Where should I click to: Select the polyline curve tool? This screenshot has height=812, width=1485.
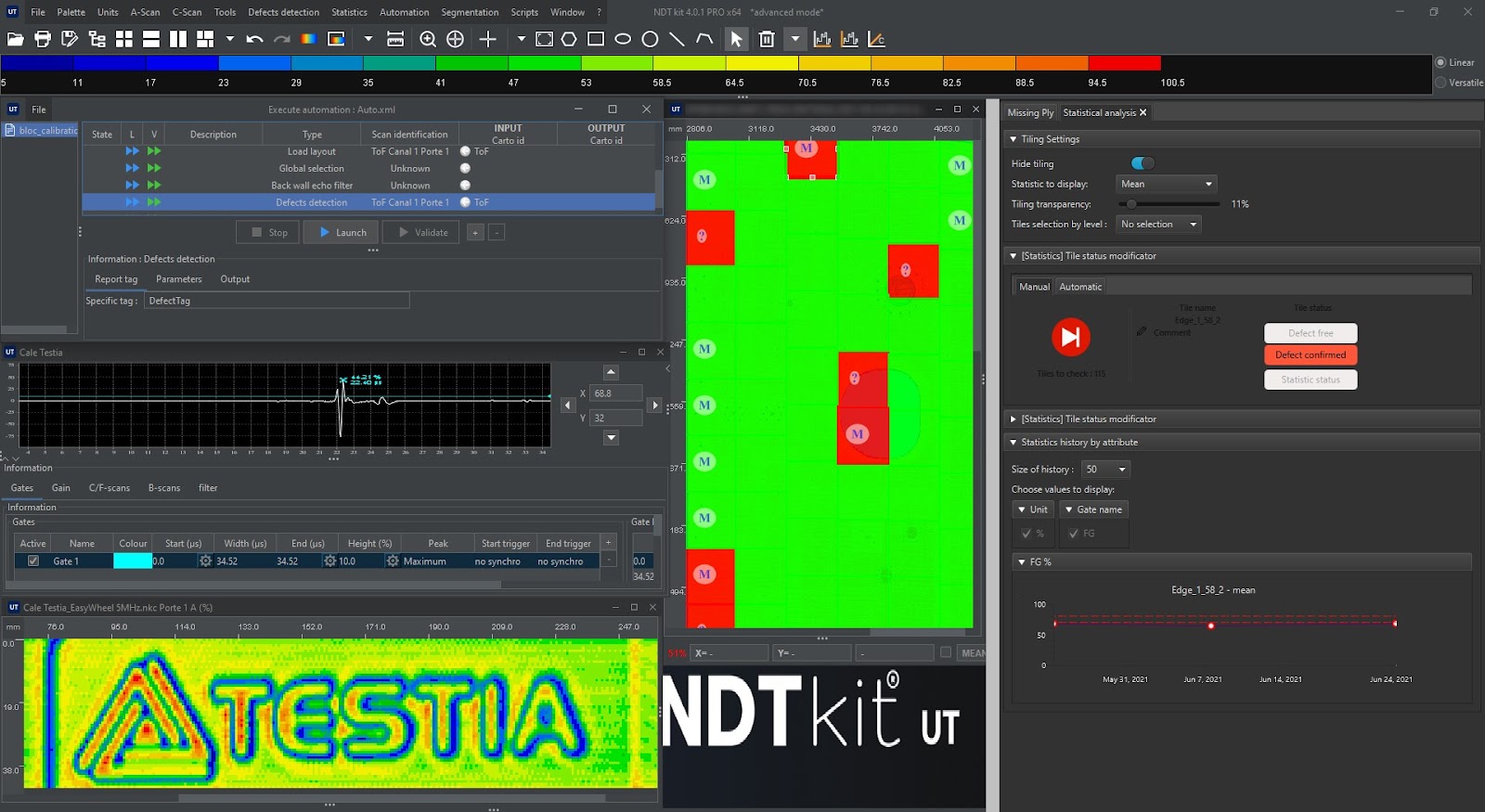coord(704,39)
